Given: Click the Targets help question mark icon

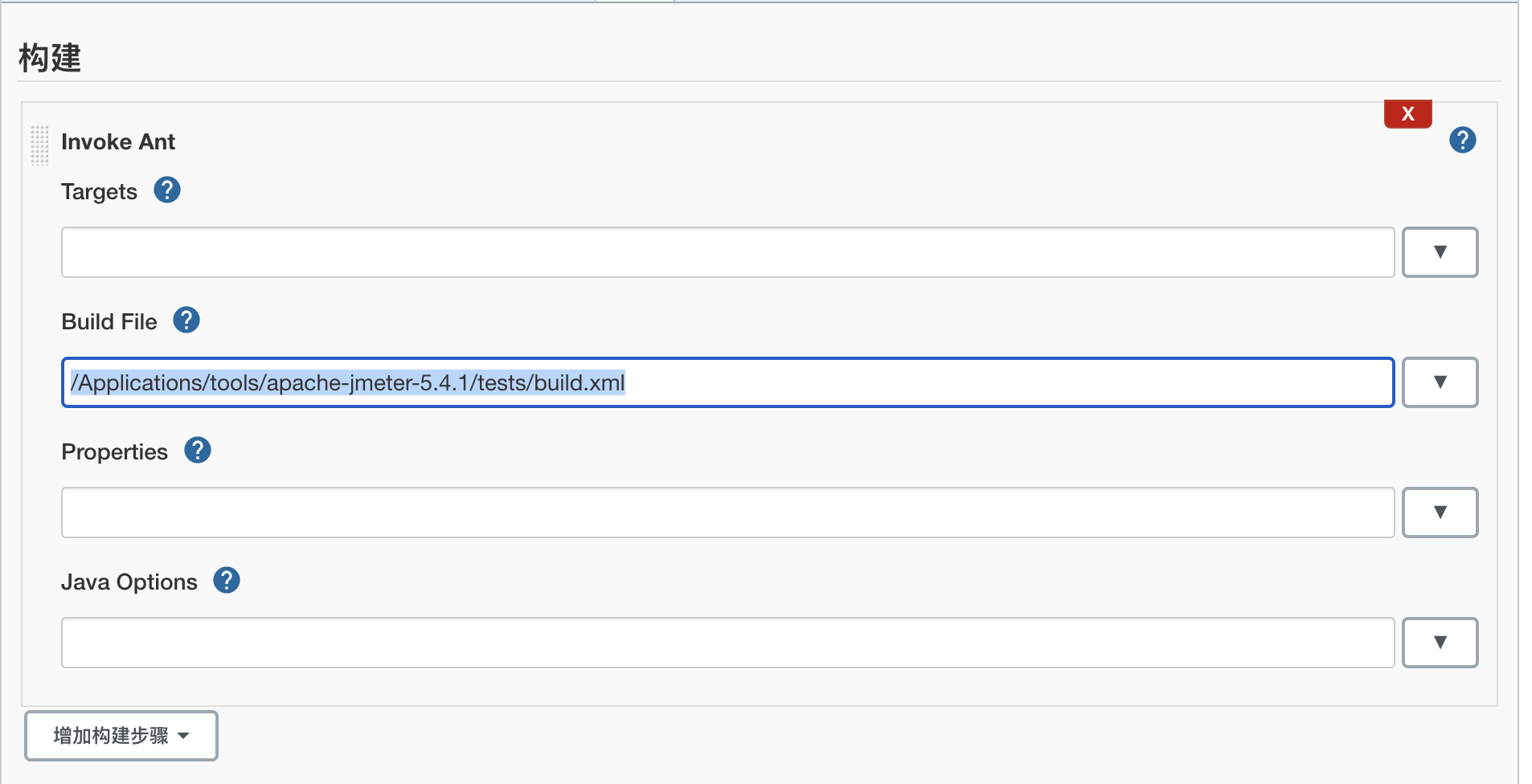Looking at the screenshot, I should pyautogui.click(x=167, y=190).
